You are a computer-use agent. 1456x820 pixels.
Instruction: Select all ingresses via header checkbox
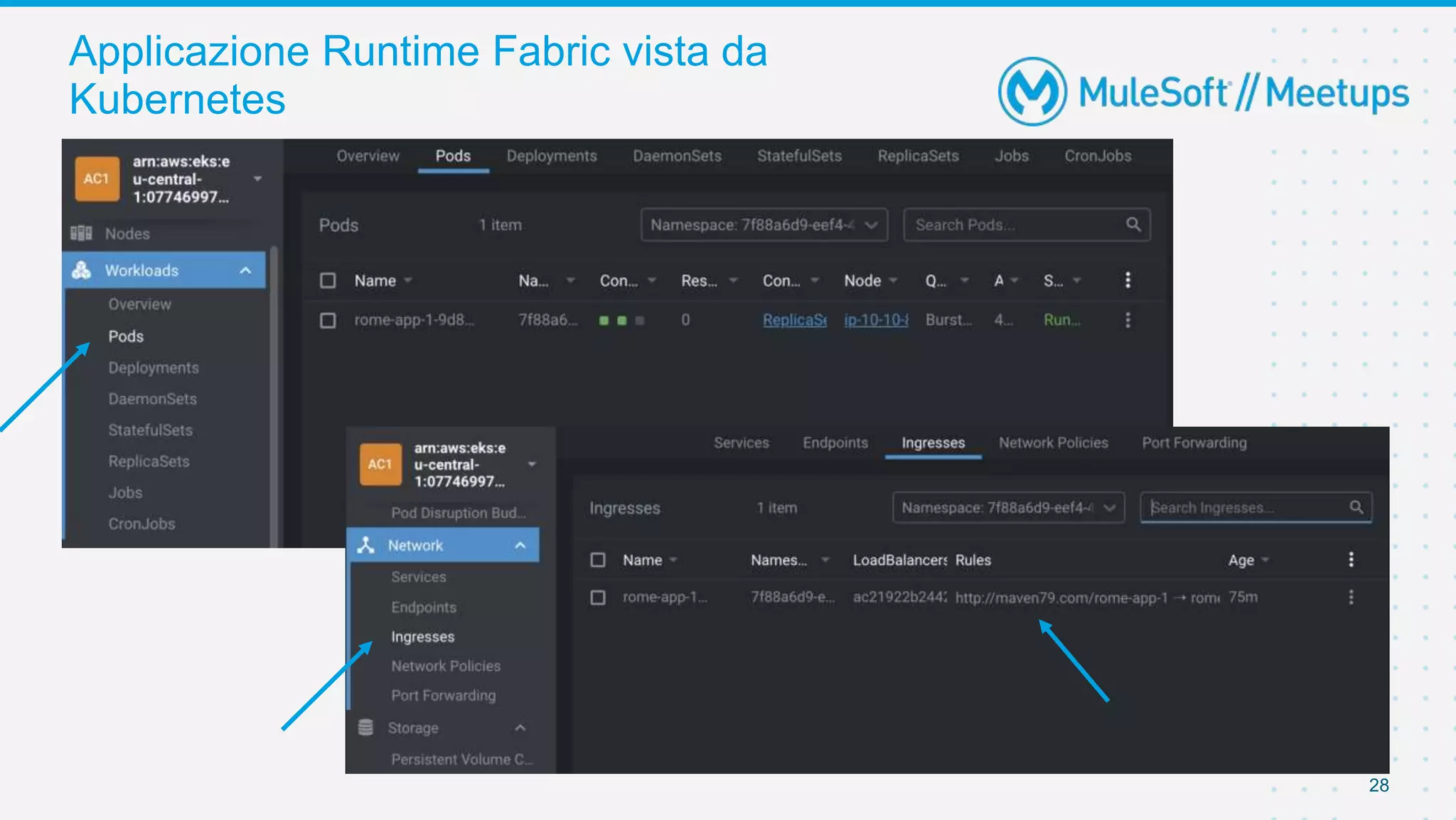pos(598,560)
